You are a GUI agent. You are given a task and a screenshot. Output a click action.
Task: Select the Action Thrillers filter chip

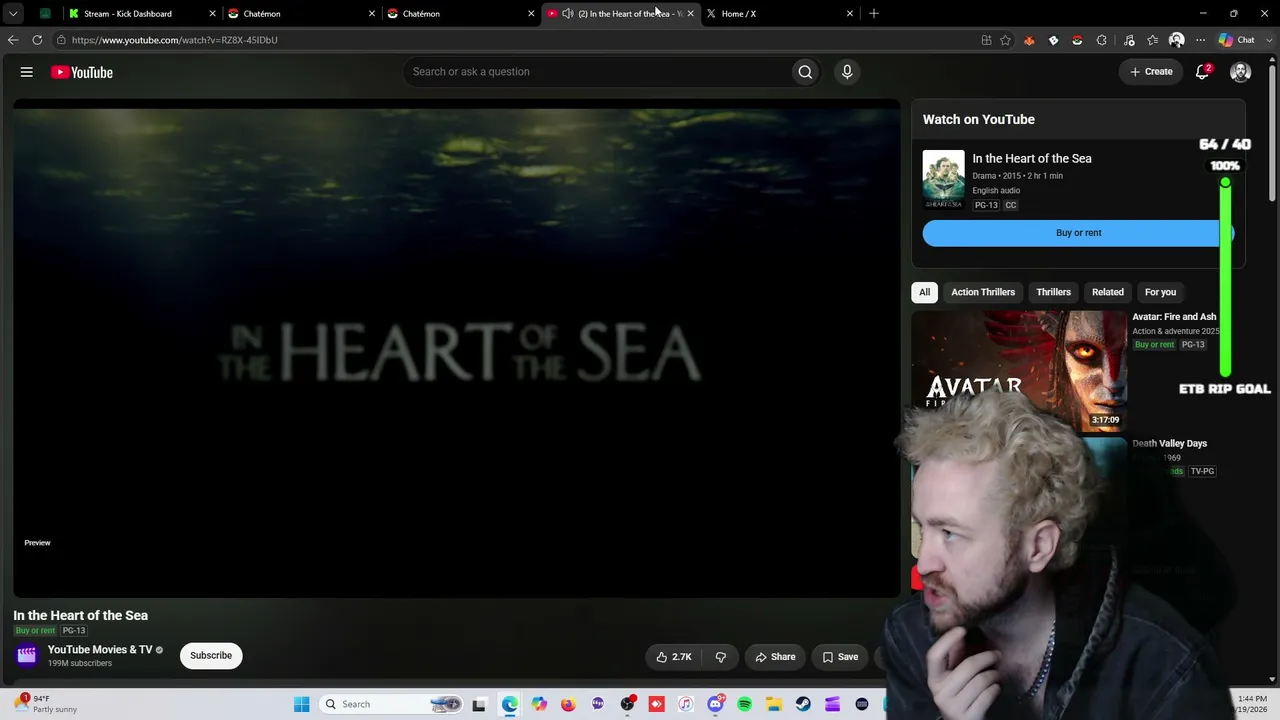983,292
